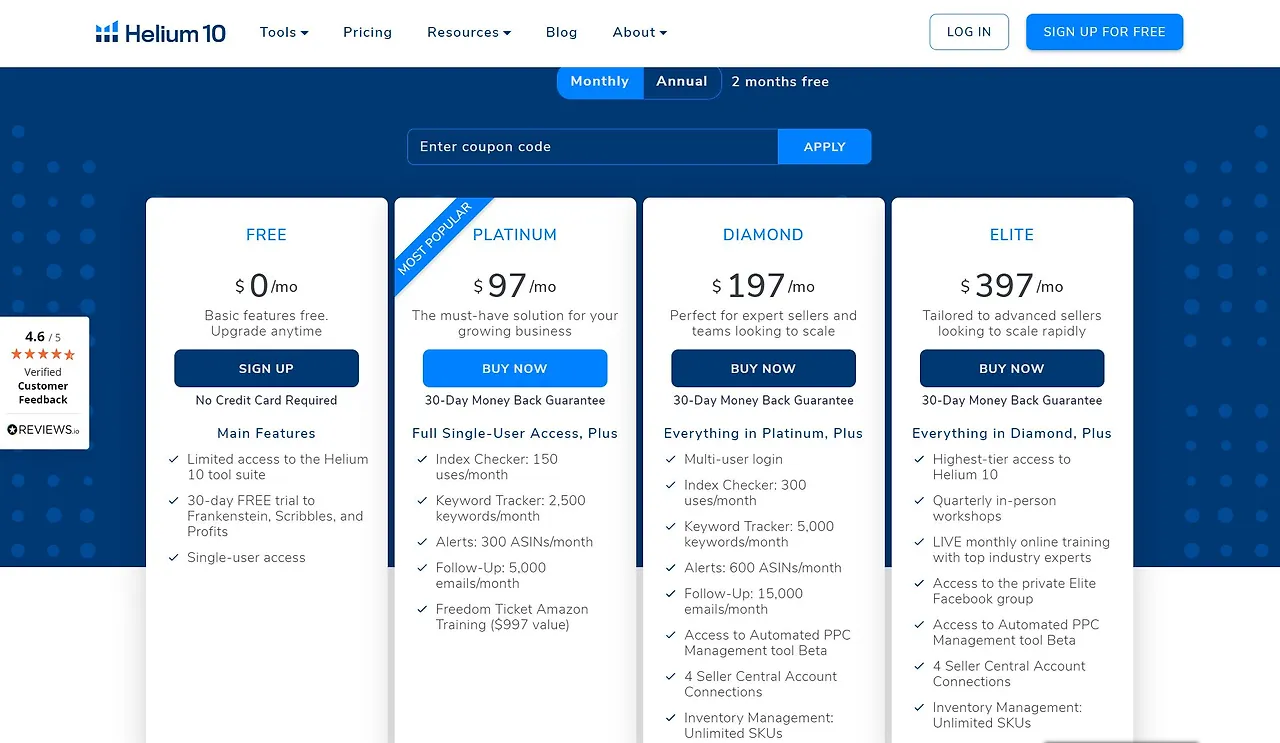Click 'Follow-Up: 15,000 emails/month' feature
The width and height of the screenshot is (1280, 743).
744,602
